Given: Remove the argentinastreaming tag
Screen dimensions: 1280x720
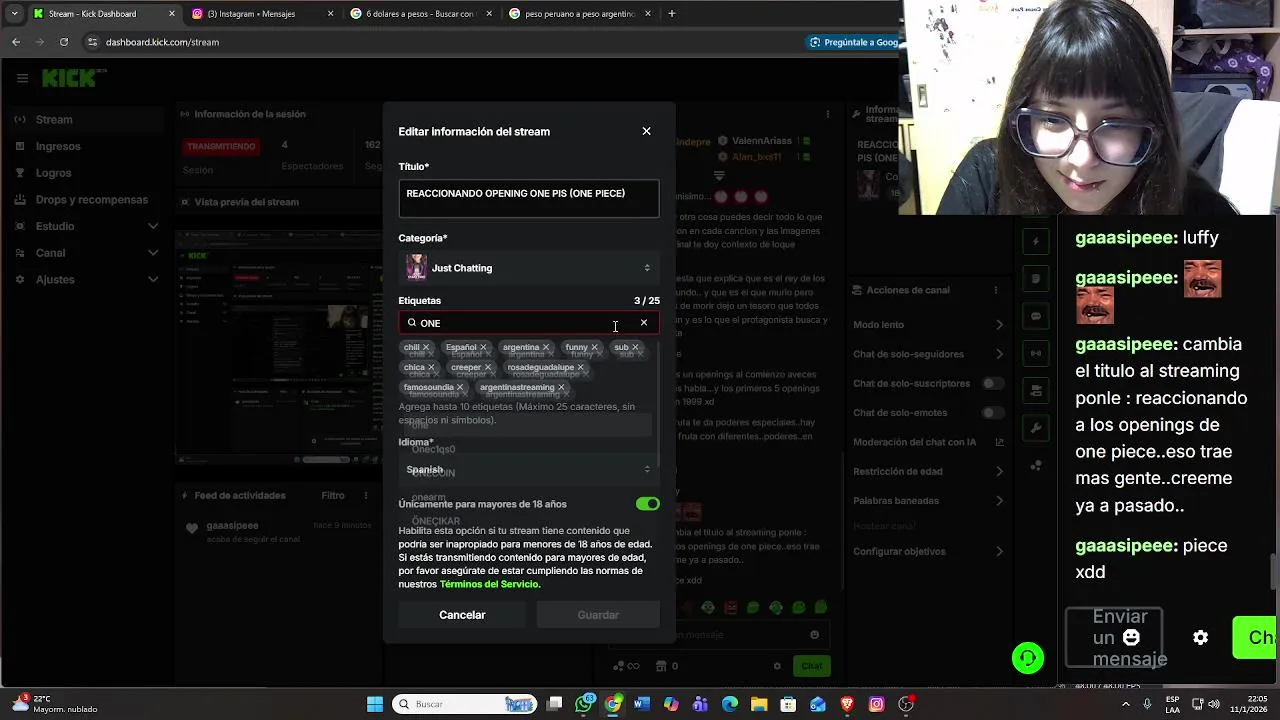Looking at the screenshot, I should pos(561,388).
